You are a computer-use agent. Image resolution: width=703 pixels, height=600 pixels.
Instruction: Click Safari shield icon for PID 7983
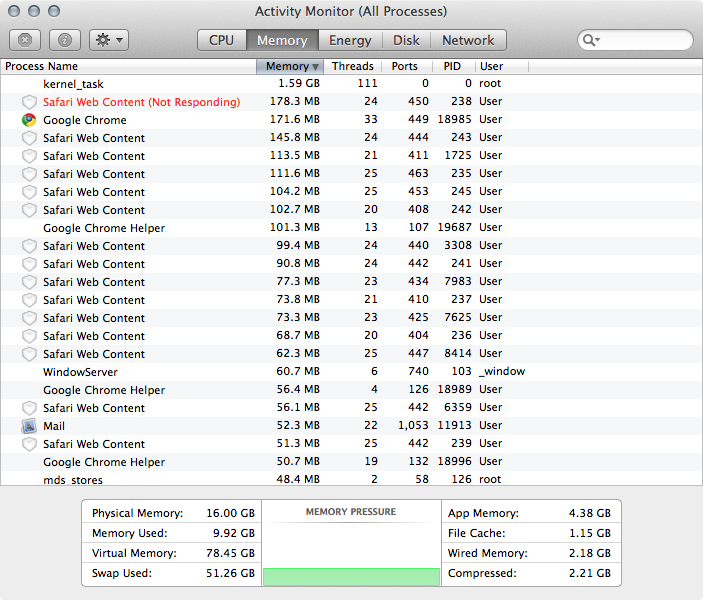pos(29,282)
